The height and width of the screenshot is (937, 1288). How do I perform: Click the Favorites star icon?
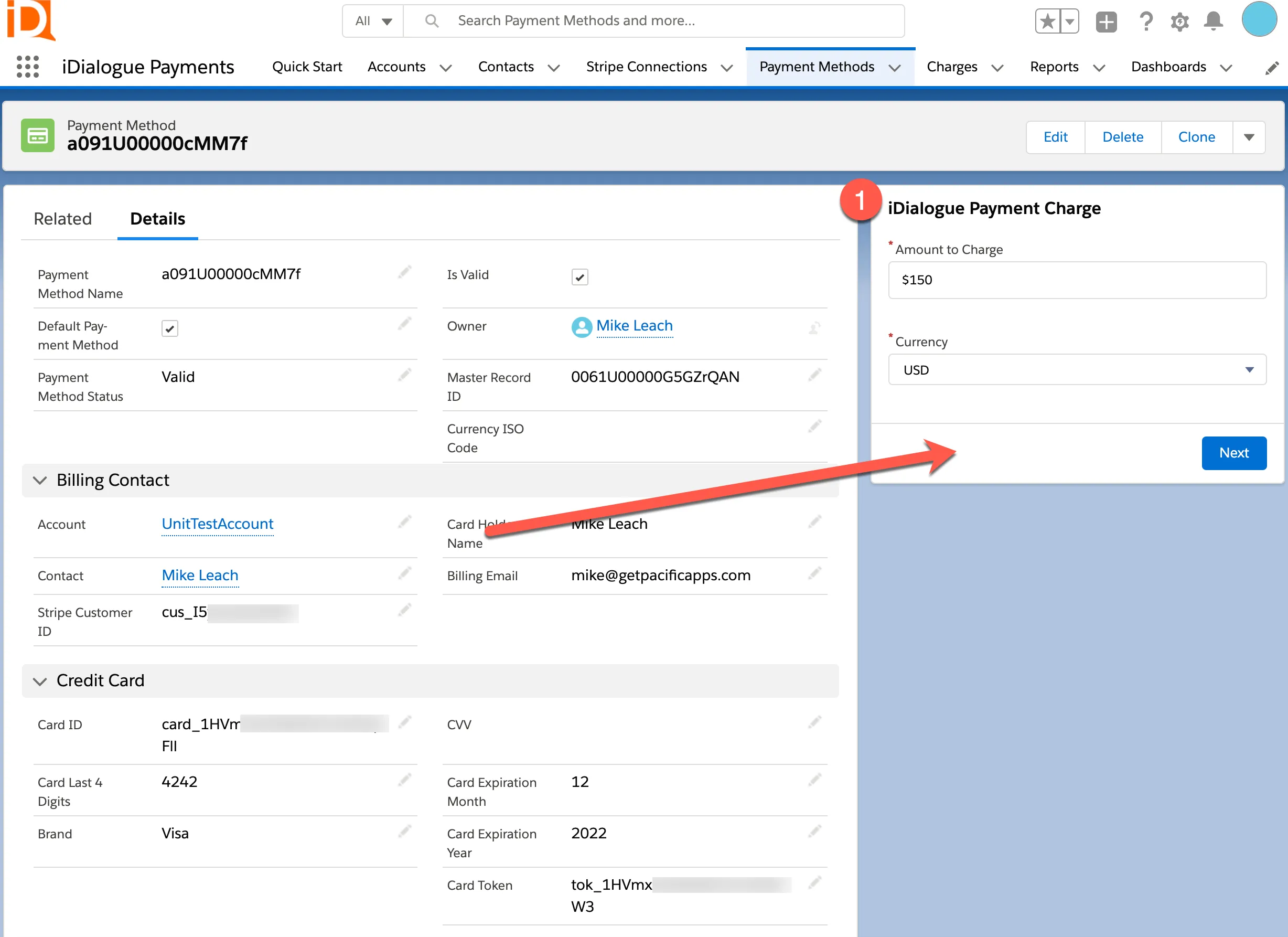coord(1047,22)
